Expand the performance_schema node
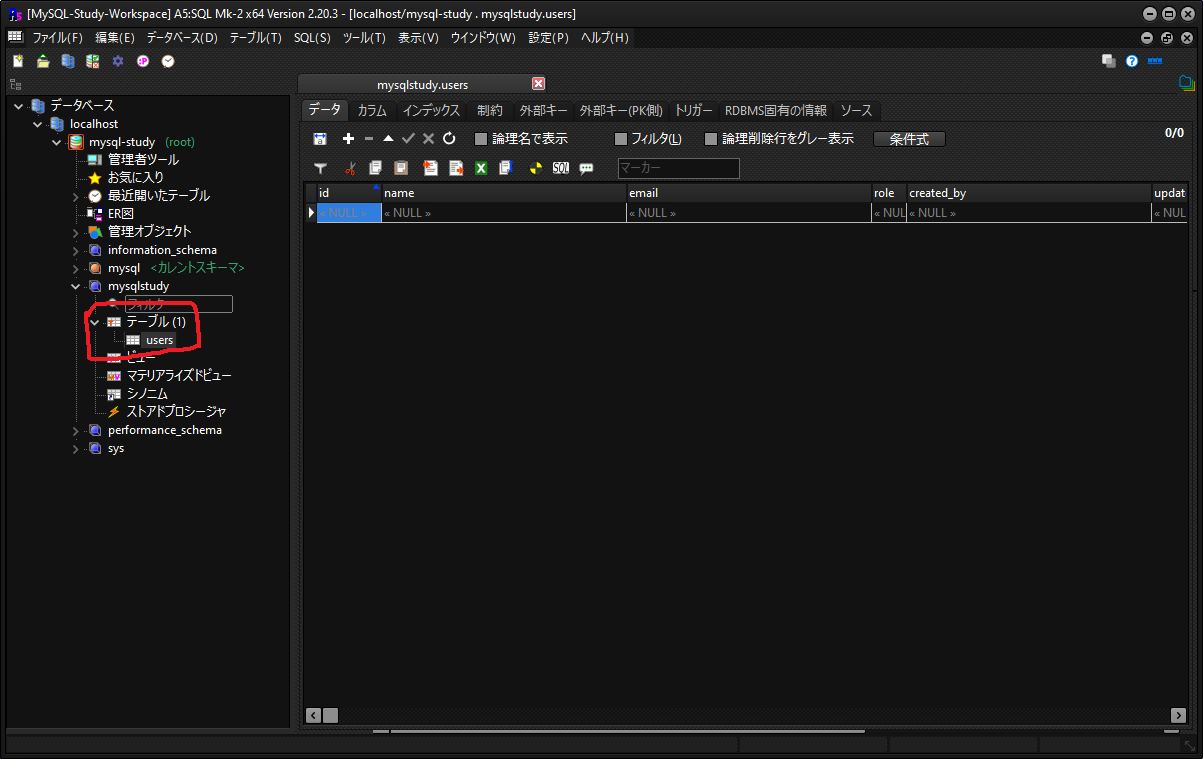This screenshot has width=1203, height=759. pos(75,429)
